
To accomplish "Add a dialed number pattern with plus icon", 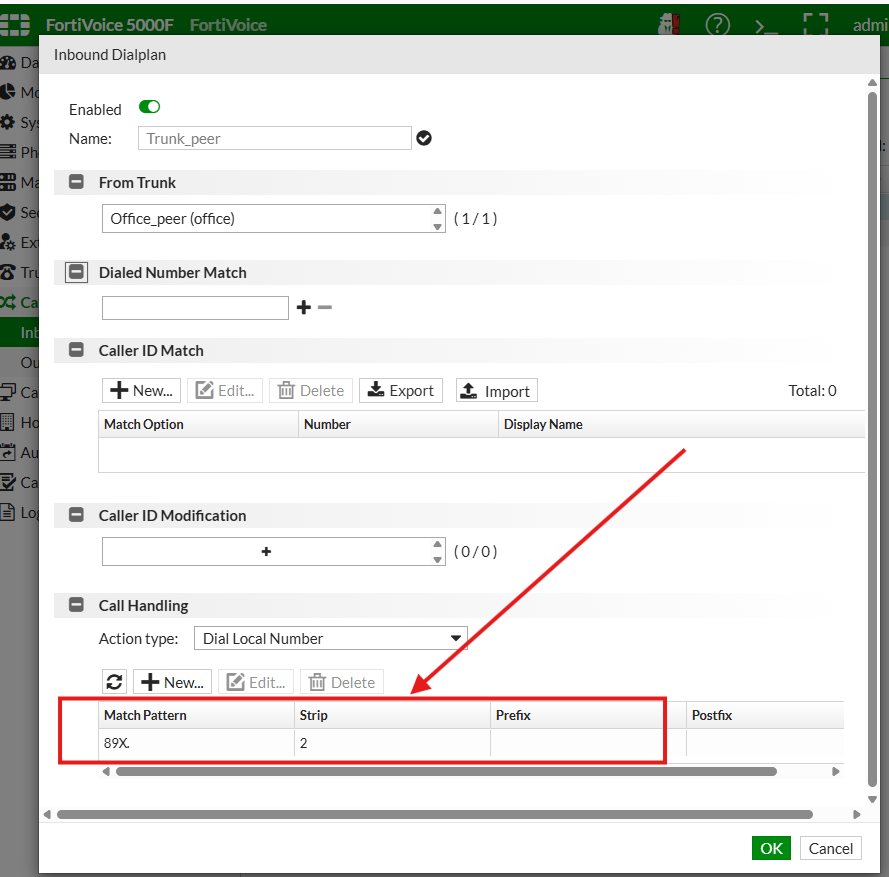I will tap(304, 307).
